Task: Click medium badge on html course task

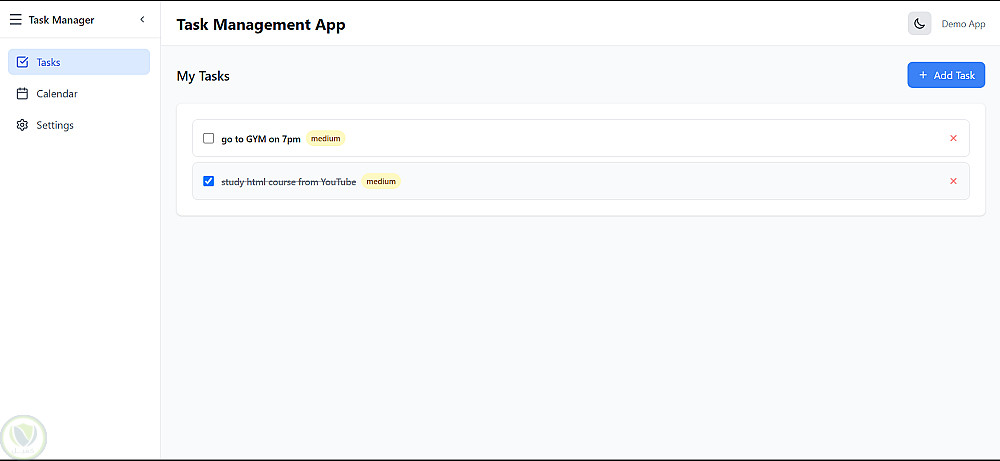Action: point(380,181)
